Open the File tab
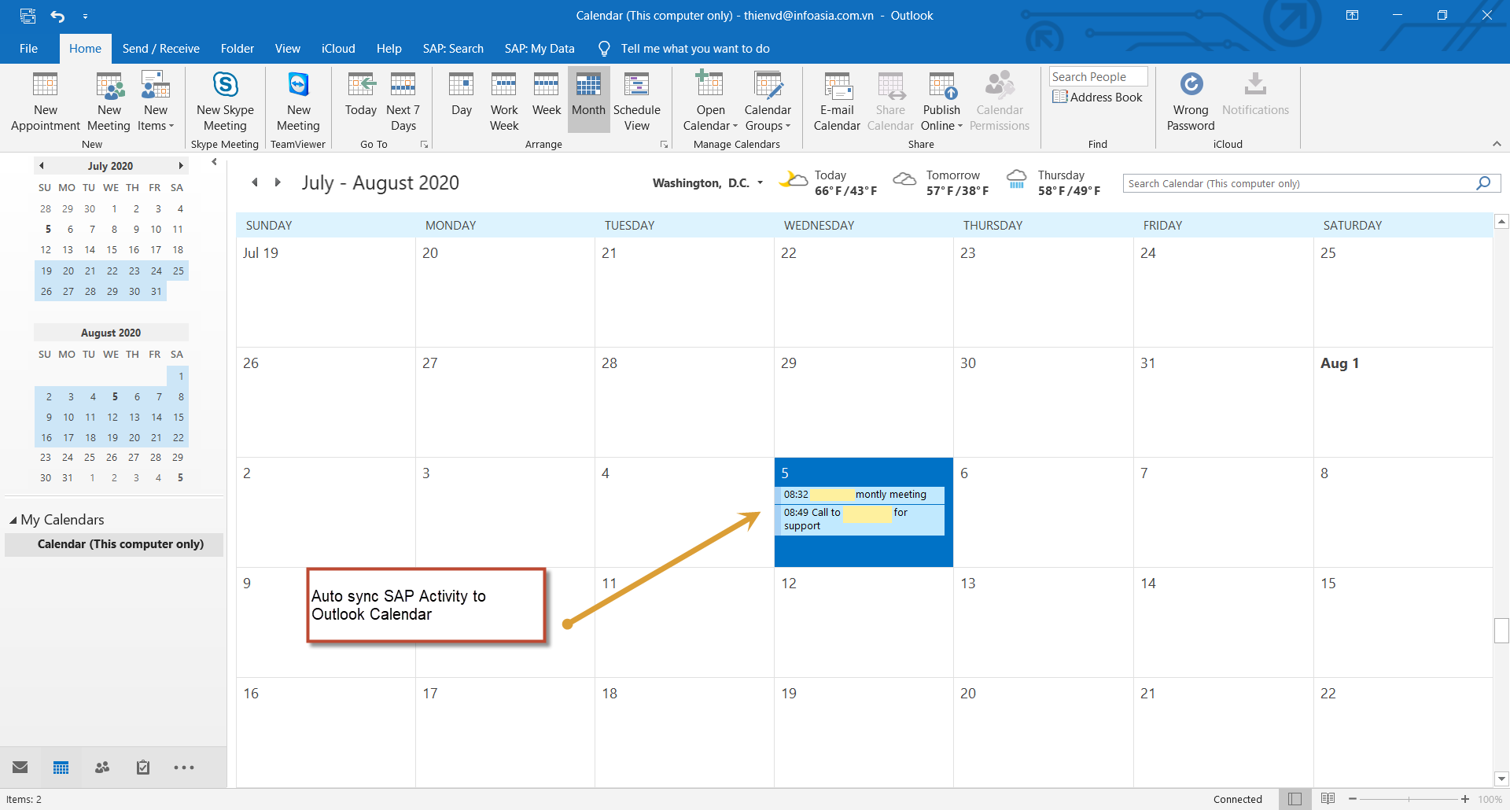The width and height of the screenshot is (1510, 810). (29, 48)
